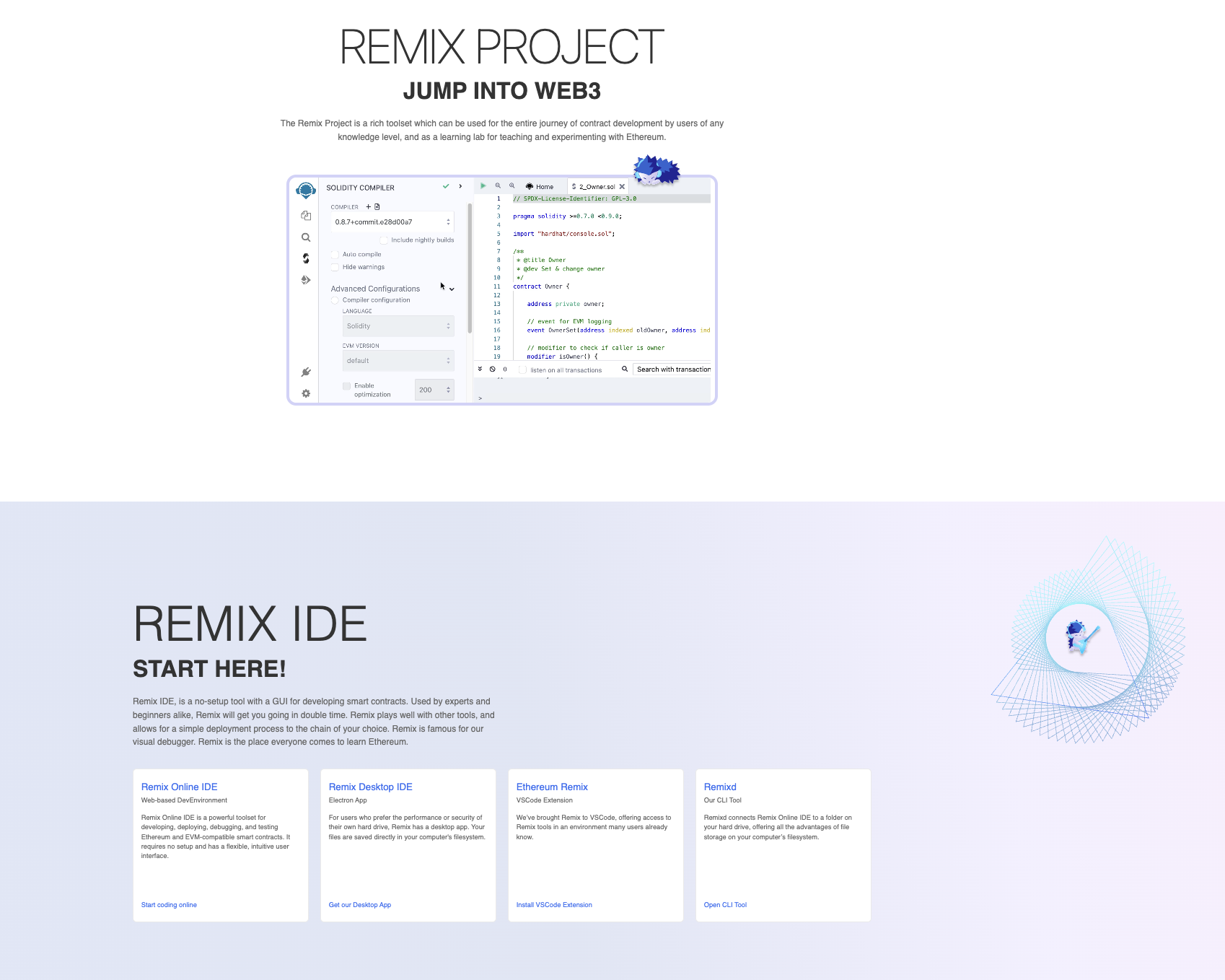Viewport: 1225px width, 980px height.
Task: Open the Remix Desktop IDE link
Action: [x=371, y=787]
